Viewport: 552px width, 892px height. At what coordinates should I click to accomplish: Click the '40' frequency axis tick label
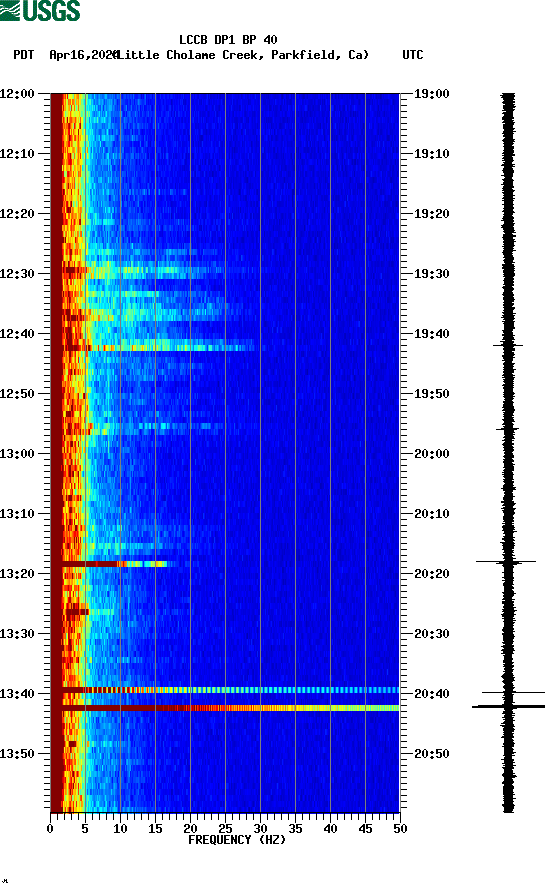tap(331, 829)
